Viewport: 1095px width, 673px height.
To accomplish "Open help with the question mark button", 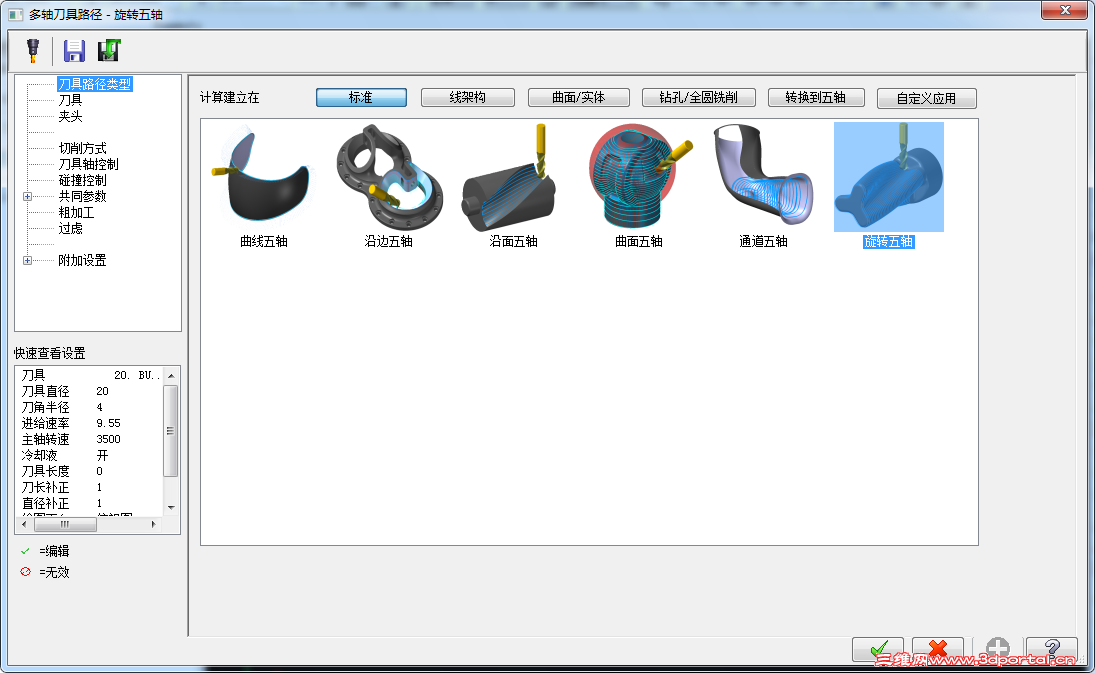I will click(1052, 649).
